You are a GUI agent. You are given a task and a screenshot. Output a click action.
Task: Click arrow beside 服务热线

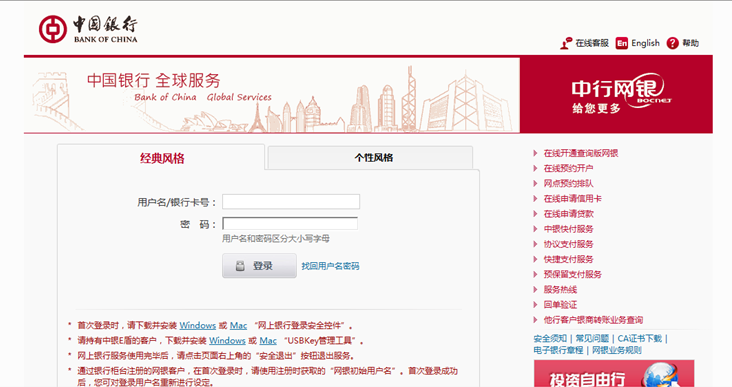point(535,289)
